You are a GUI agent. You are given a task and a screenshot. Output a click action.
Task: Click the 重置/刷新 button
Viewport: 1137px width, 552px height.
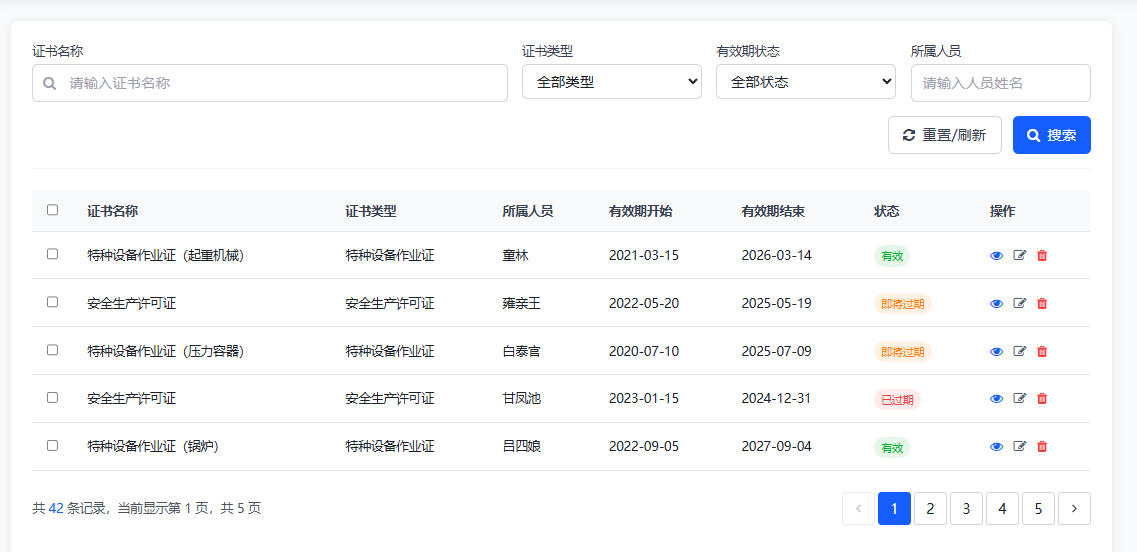tap(944, 135)
